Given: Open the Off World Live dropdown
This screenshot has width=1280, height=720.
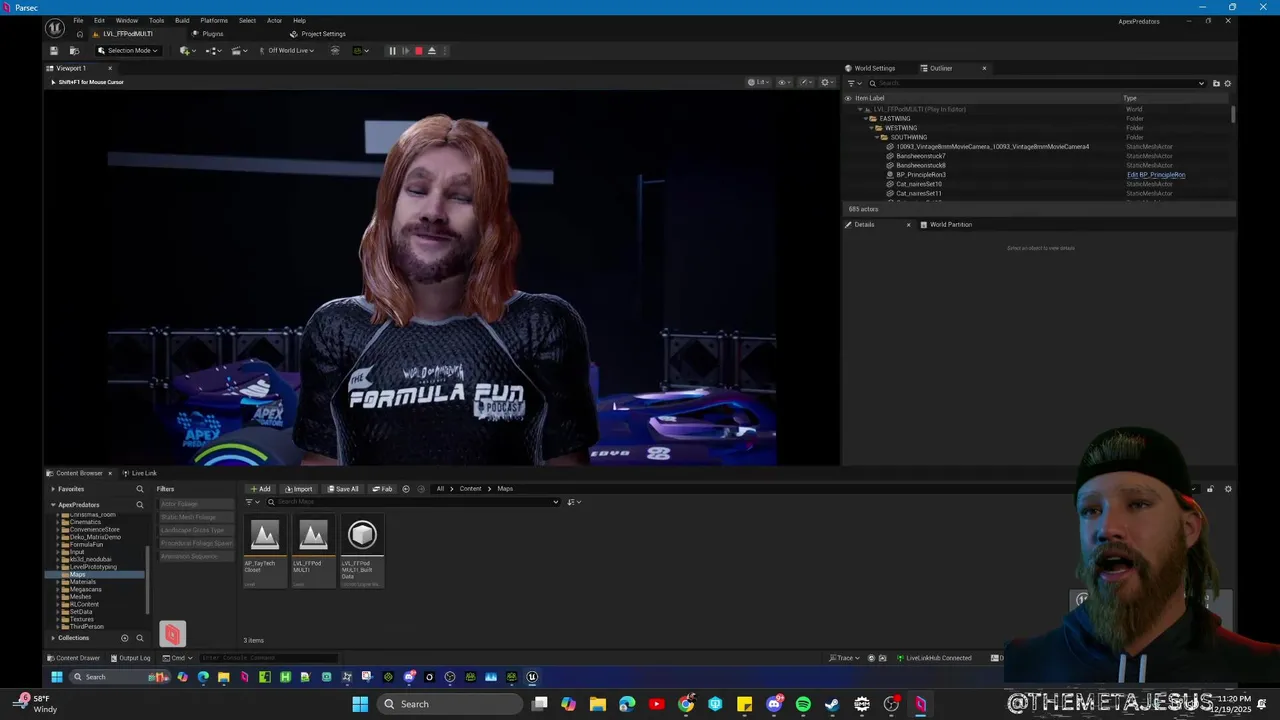Looking at the screenshot, I should point(287,51).
